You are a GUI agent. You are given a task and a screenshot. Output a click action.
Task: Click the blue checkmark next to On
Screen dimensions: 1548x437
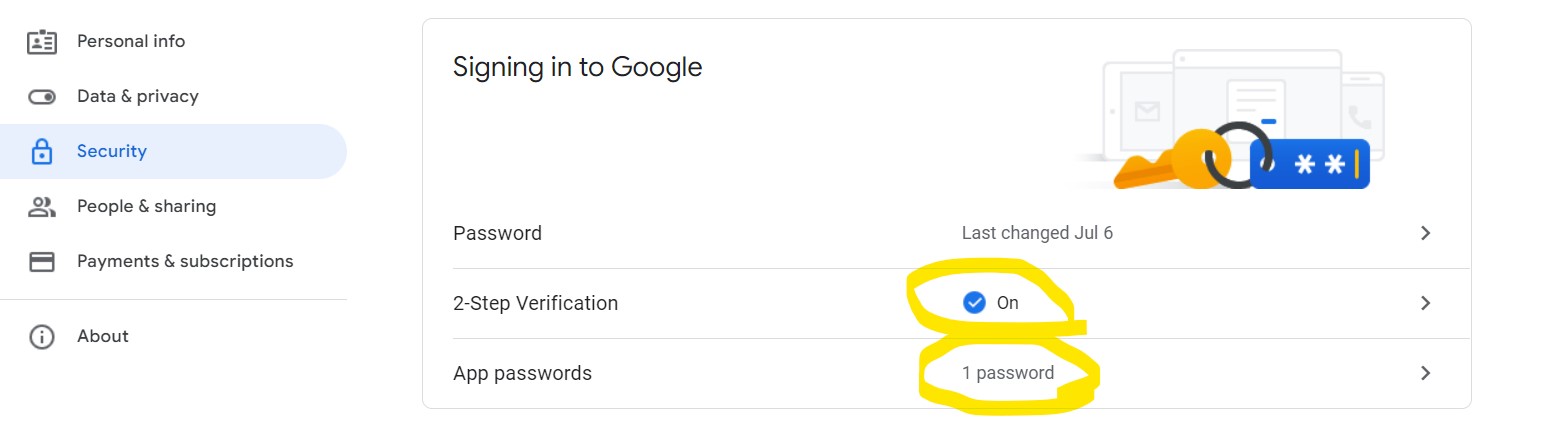coord(974,302)
